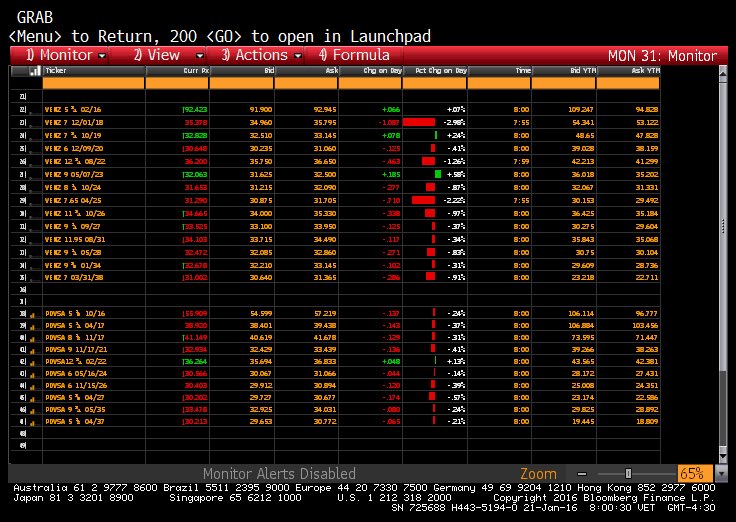The height and width of the screenshot is (522, 736).
Task: Select the VENZ 7 12/01/18 ticker
Action: click(x=74, y=123)
